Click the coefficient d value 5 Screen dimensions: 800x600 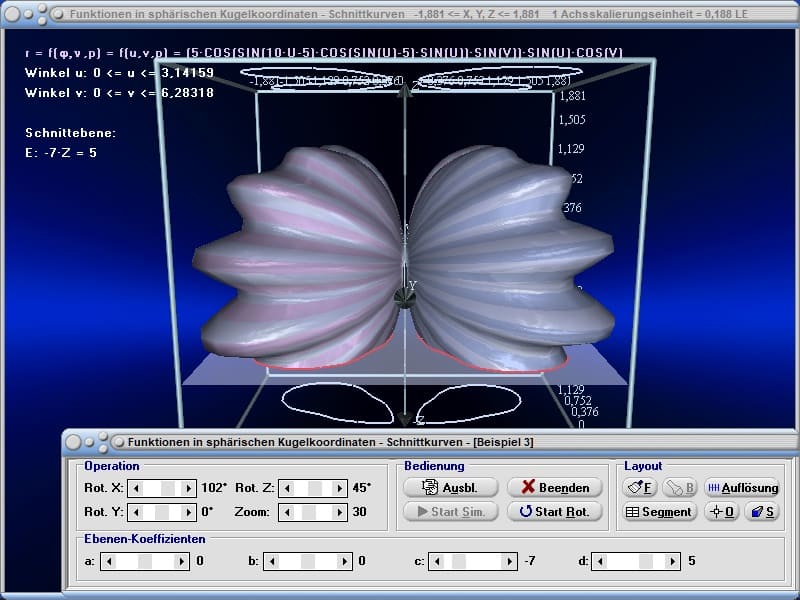pyautogui.click(x=692, y=561)
